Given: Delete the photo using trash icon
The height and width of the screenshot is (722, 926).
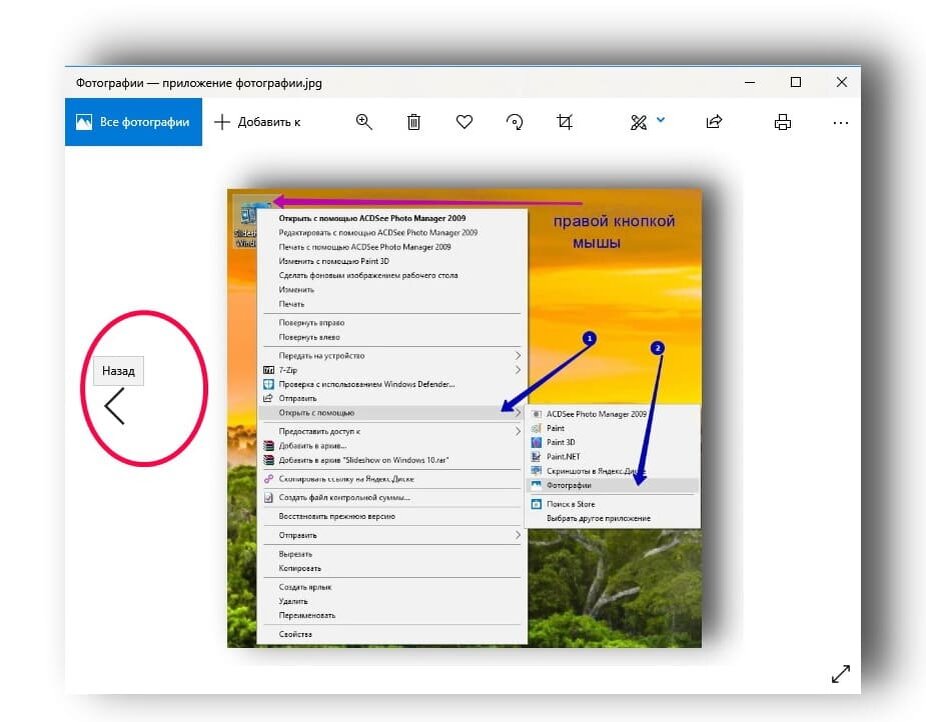Looking at the screenshot, I should (x=413, y=121).
